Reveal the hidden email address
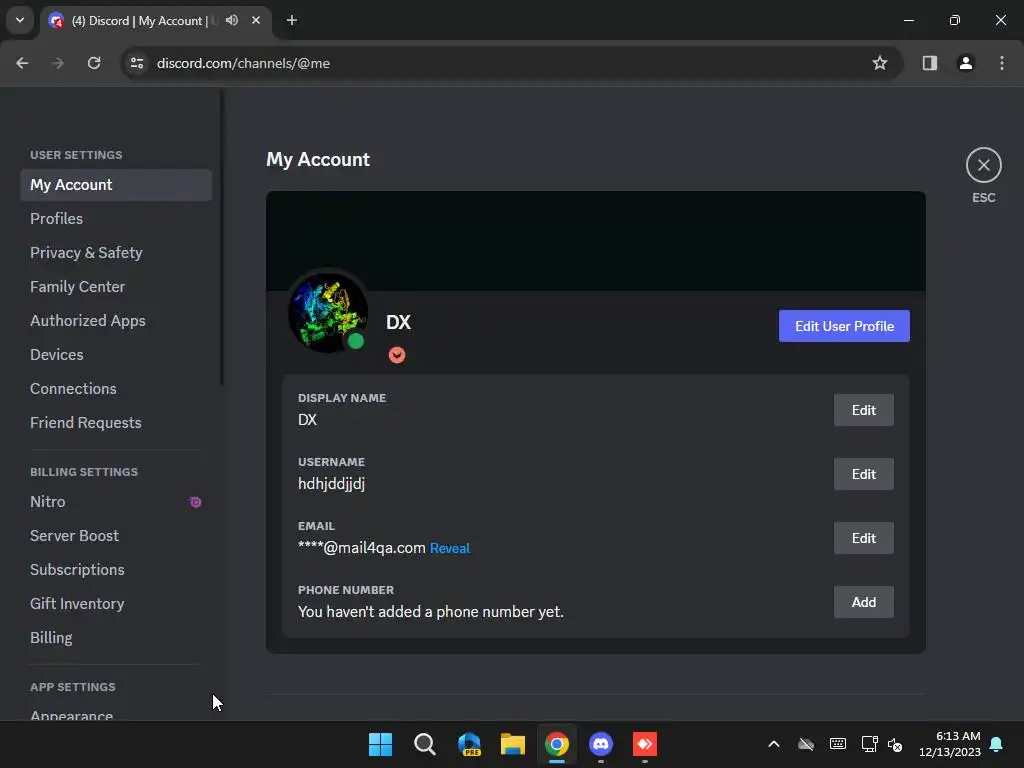 (x=449, y=549)
